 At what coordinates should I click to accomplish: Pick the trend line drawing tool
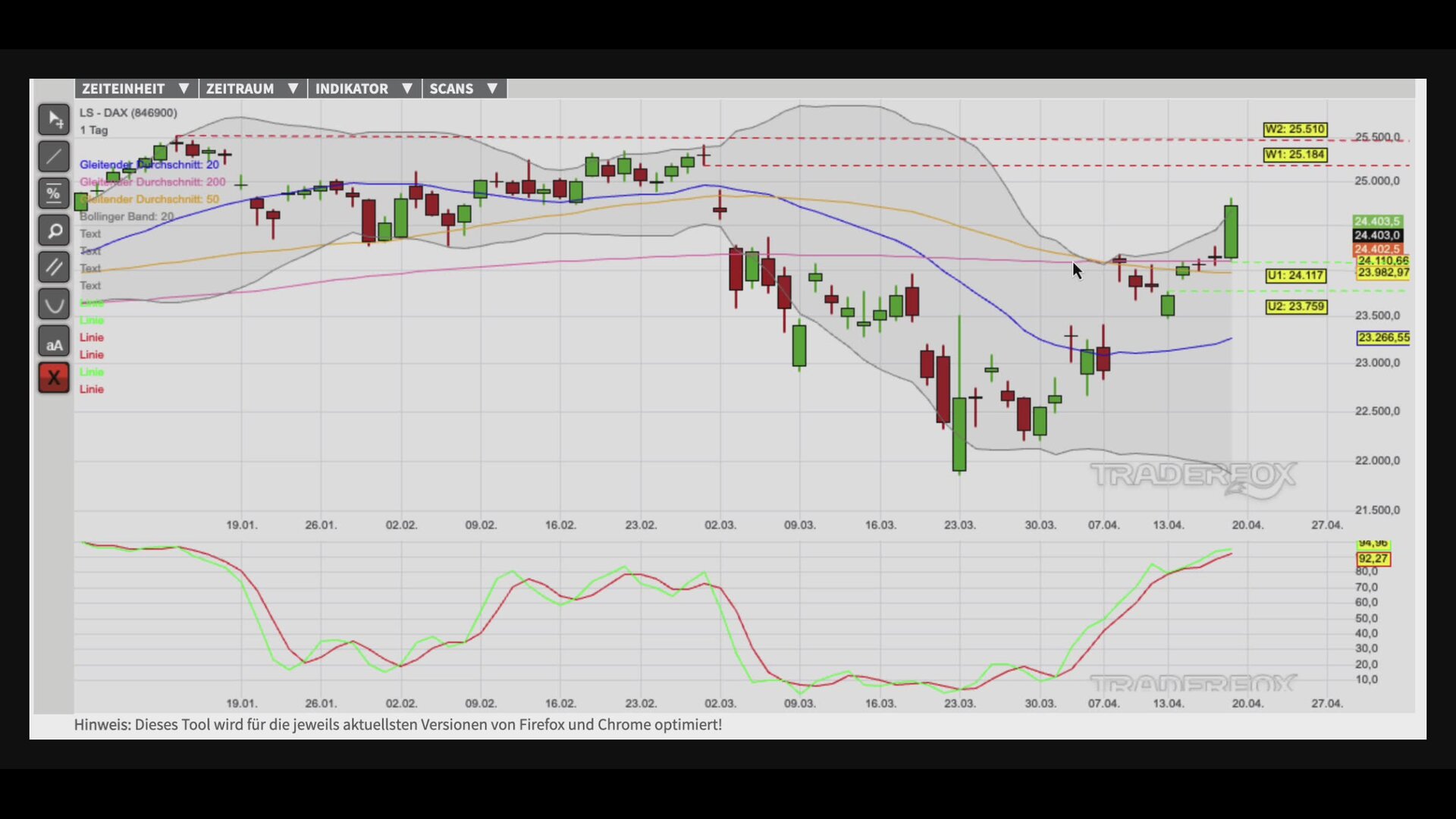(x=54, y=157)
